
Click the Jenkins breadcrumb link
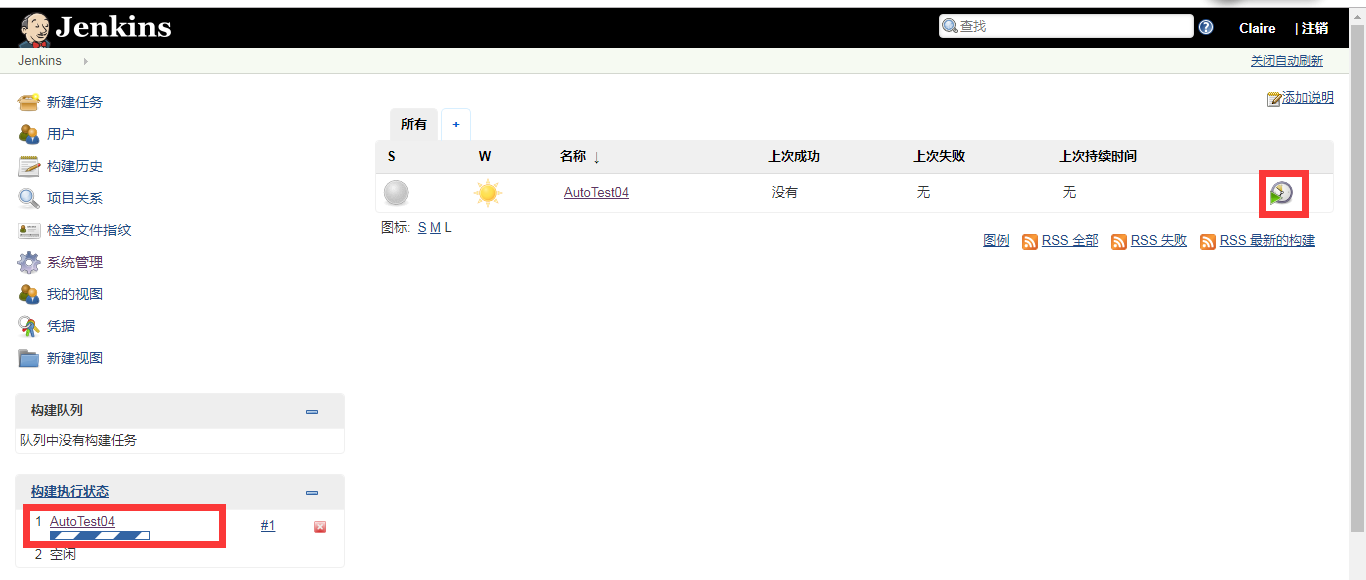40,61
